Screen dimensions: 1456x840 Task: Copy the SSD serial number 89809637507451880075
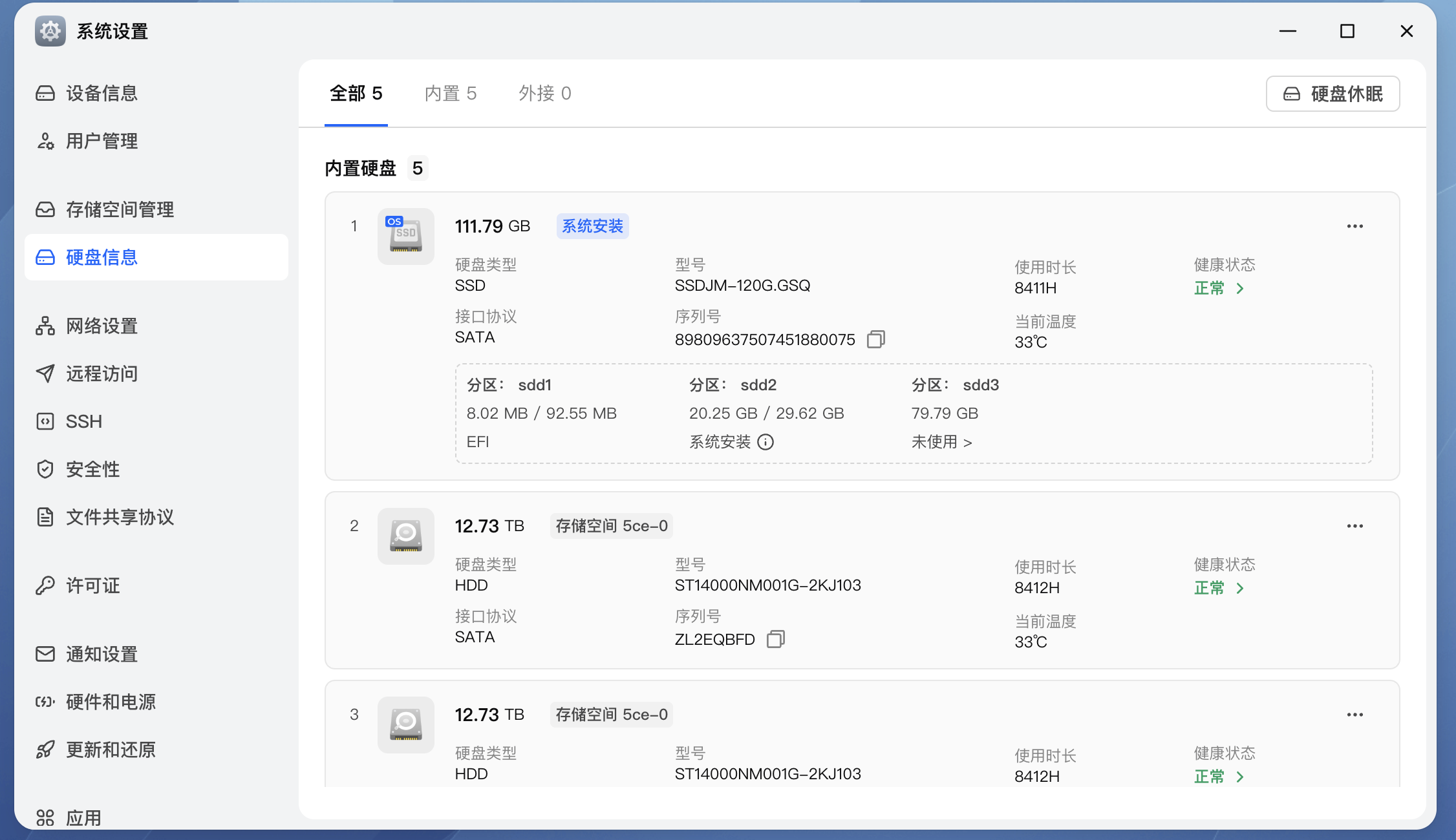pos(876,339)
